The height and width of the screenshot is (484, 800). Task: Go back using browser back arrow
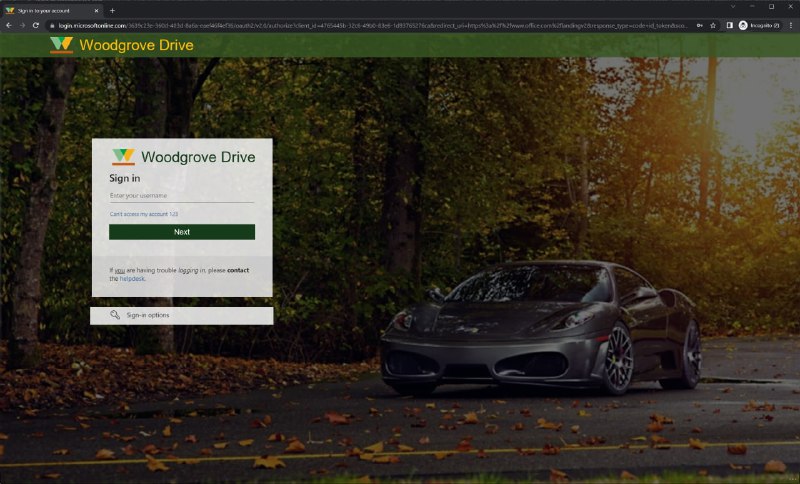tap(9, 25)
